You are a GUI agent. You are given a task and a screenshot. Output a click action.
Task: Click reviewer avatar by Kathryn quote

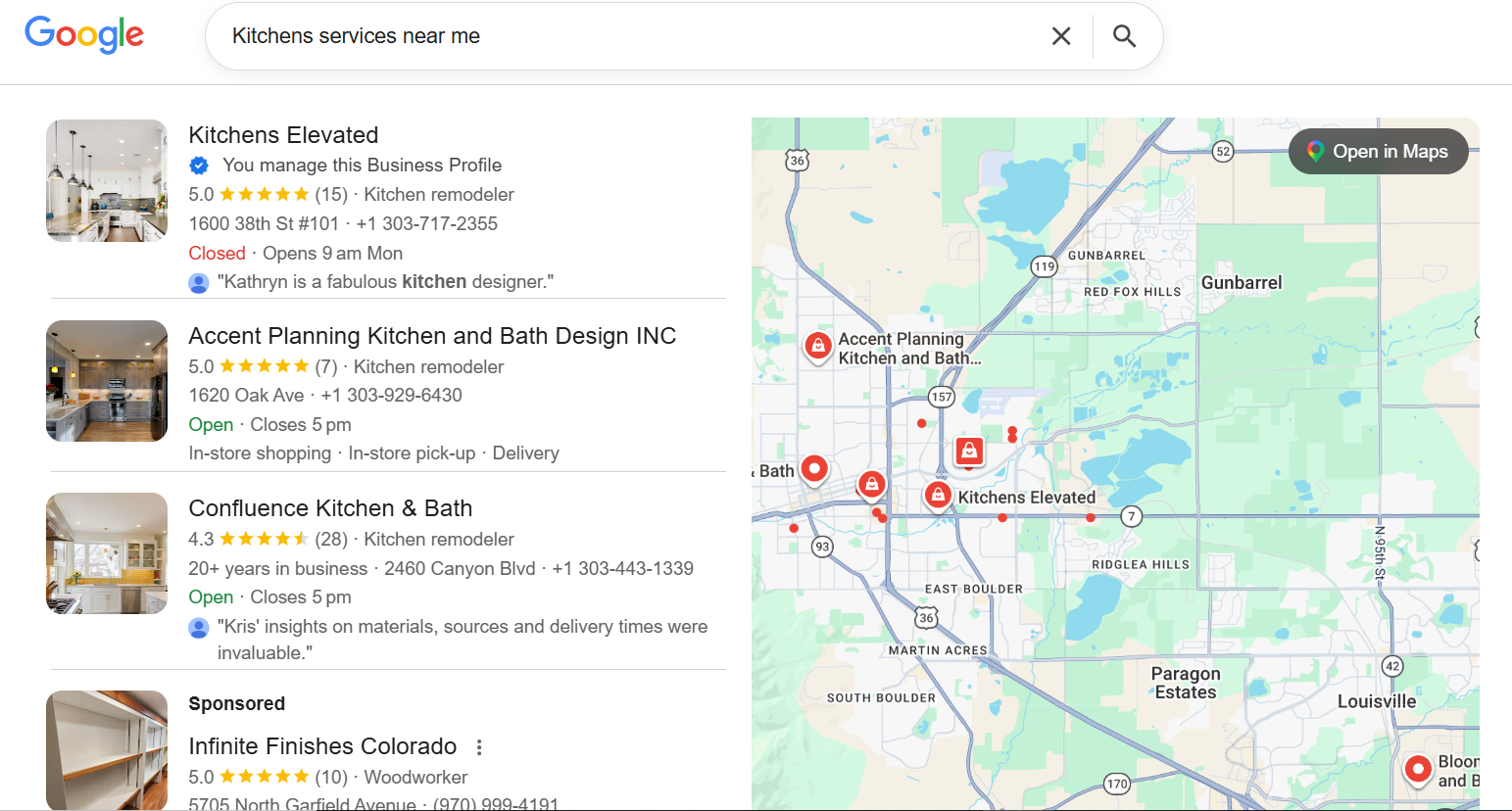[199, 283]
